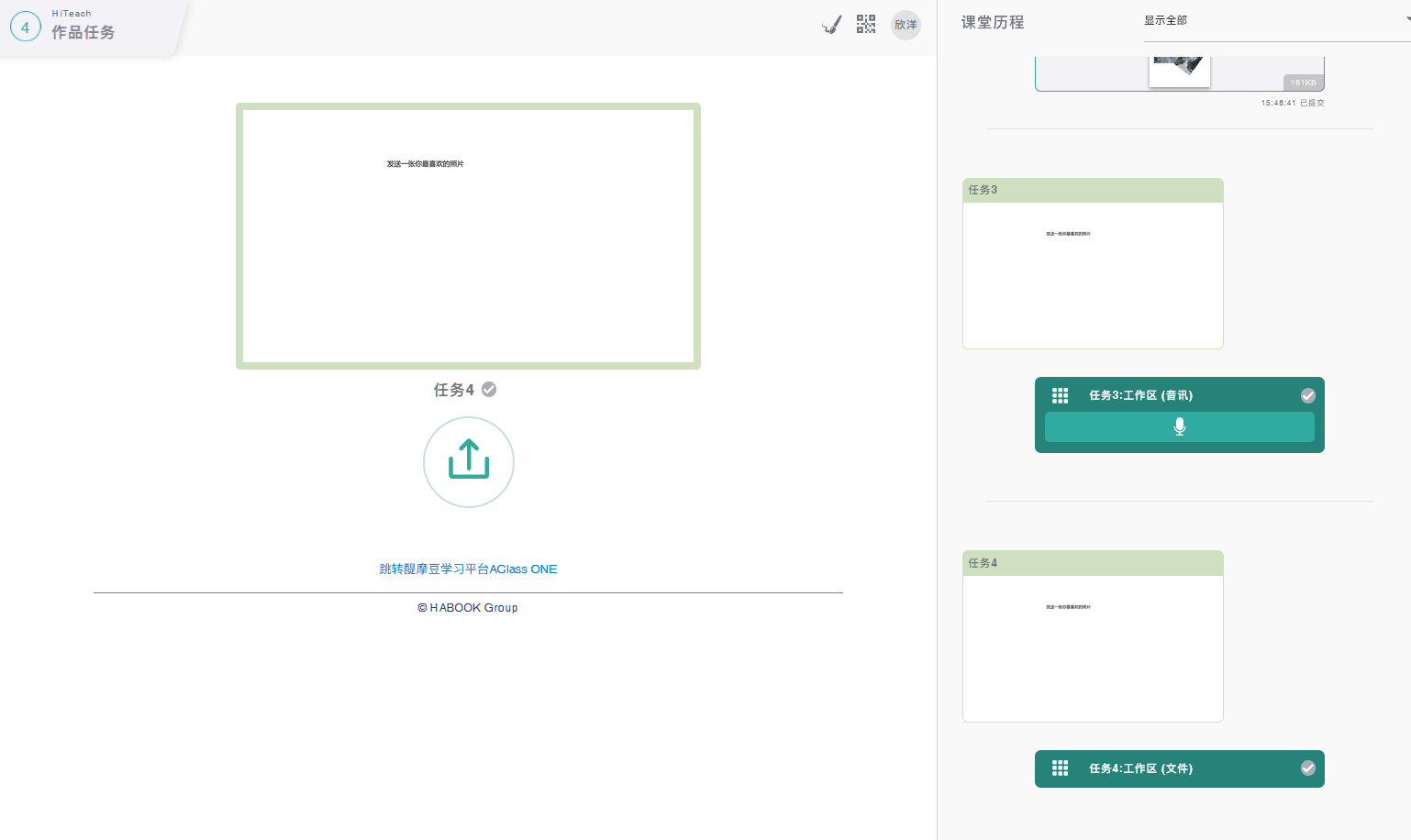Click the 欣洋 user avatar
The width and height of the screenshot is (1411, 840).
[x=905, y=25]
